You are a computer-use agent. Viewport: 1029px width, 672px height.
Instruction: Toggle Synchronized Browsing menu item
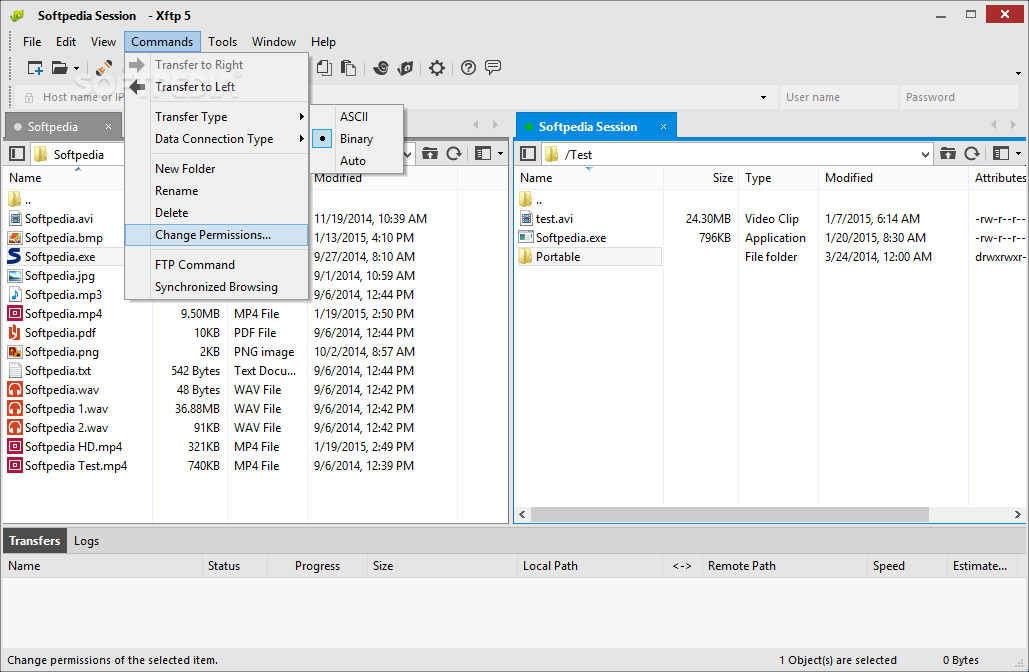point(217,287)
